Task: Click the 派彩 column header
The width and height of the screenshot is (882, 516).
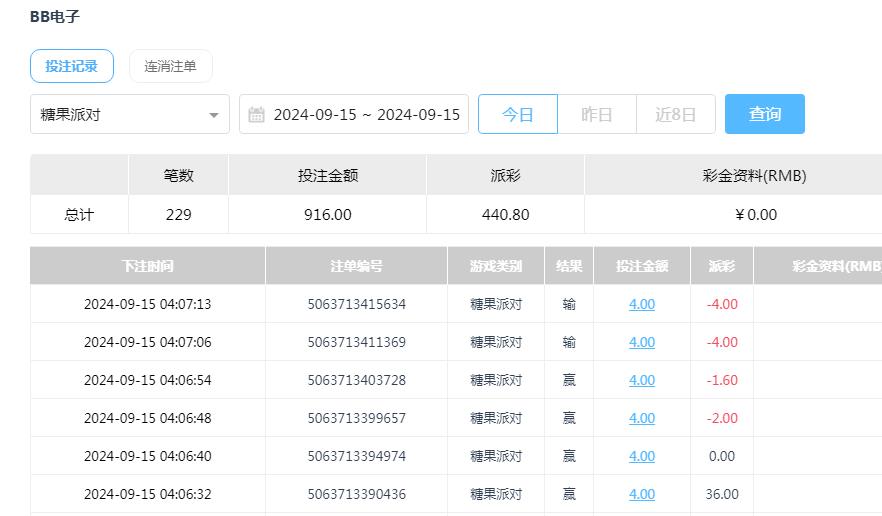Action: 721,266
